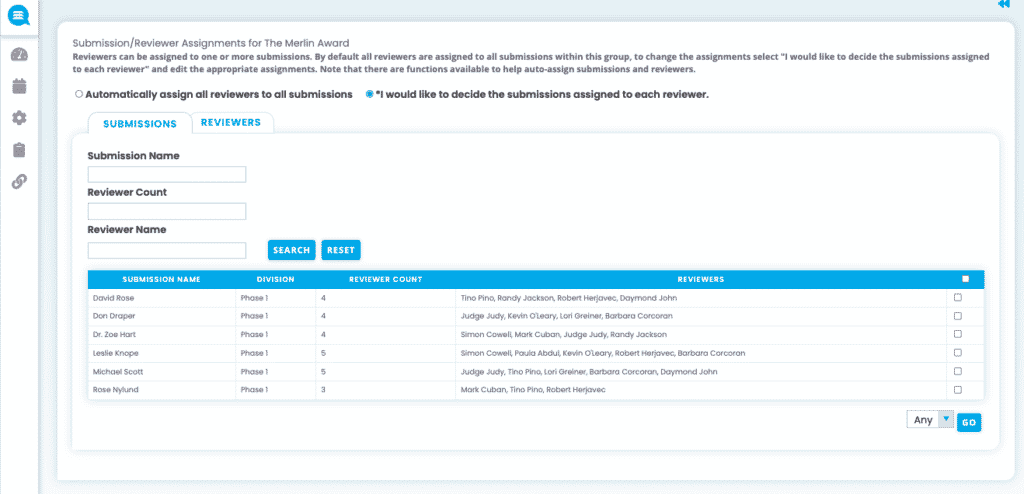Select the 'Don Draper' submission name cell
This screenshot has width=1024, height=494.
[162, 316]
